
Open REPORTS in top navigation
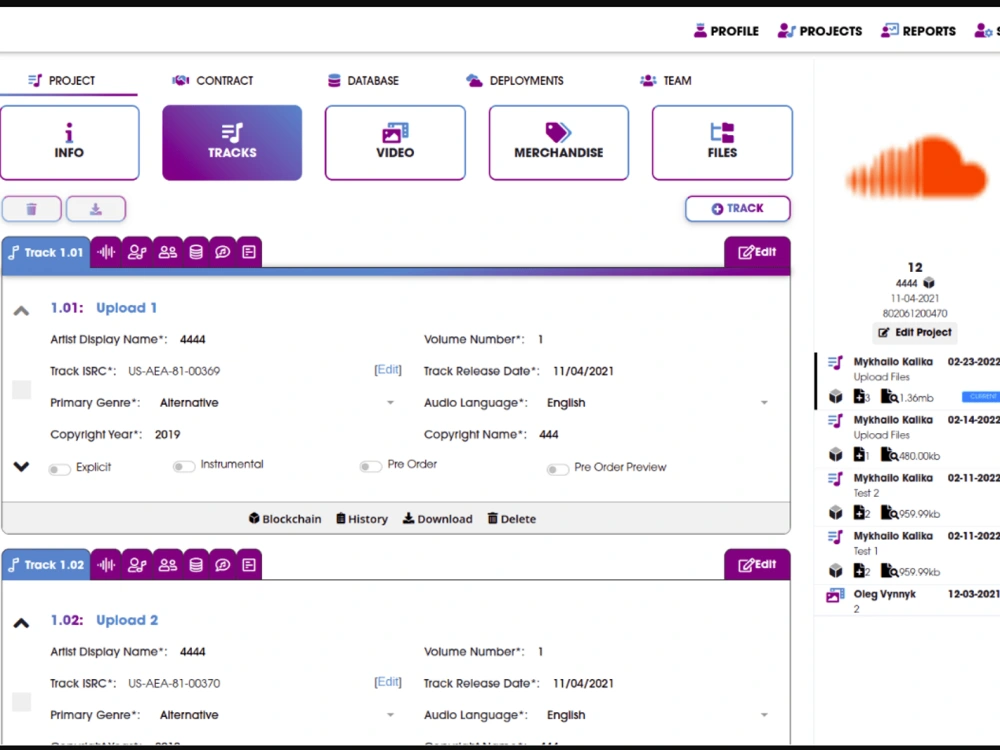point(918,31)
